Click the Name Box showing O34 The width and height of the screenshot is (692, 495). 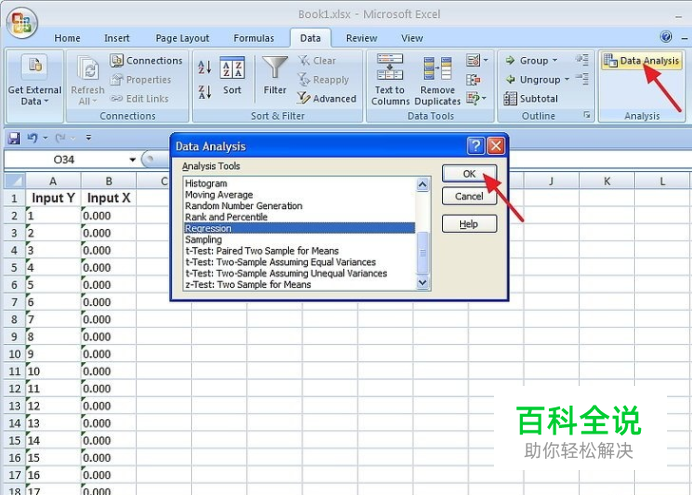(x=64, y=160)
